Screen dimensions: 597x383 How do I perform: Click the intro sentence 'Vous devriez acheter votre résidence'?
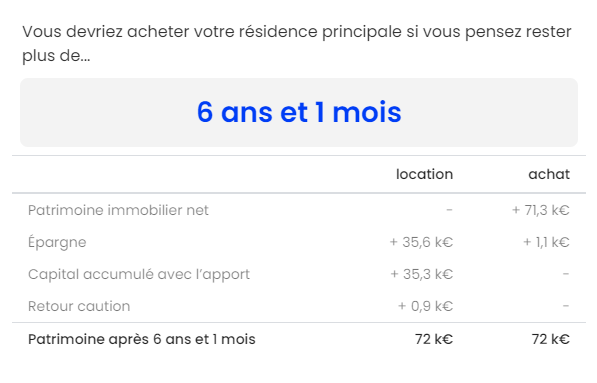point(170,32)
